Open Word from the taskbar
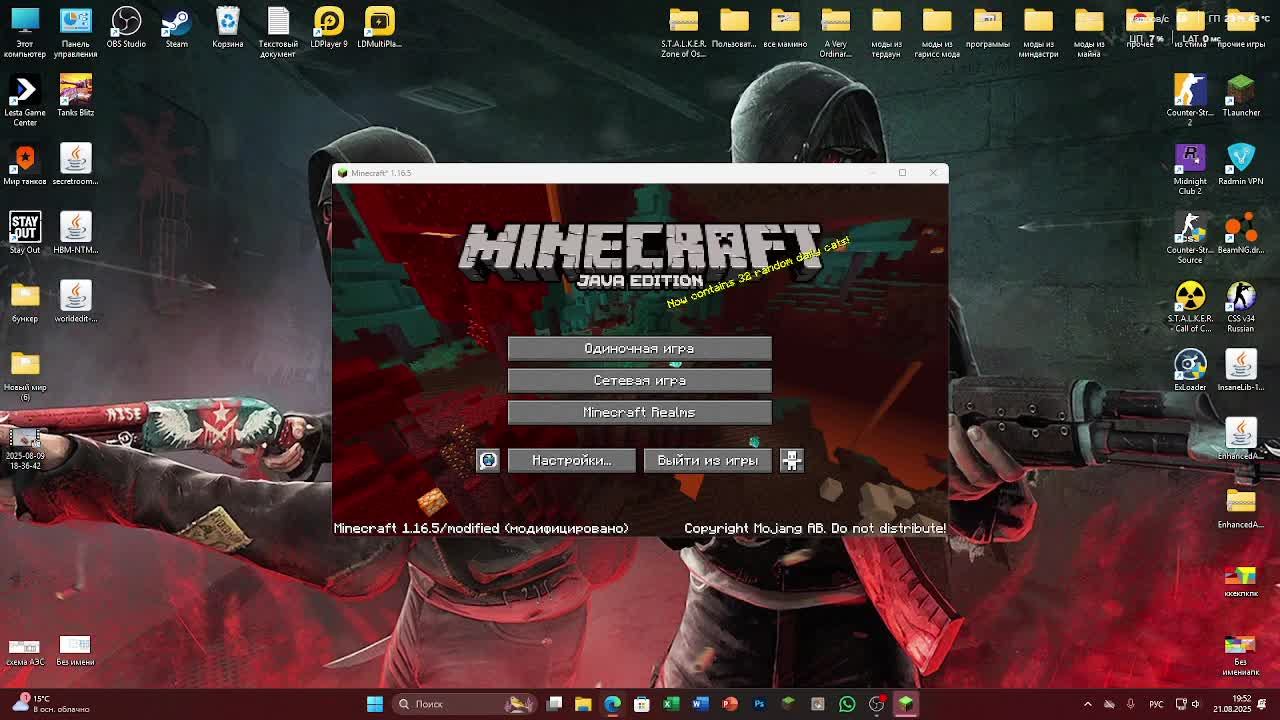The image size is (1280, 720). pos(700,704)
